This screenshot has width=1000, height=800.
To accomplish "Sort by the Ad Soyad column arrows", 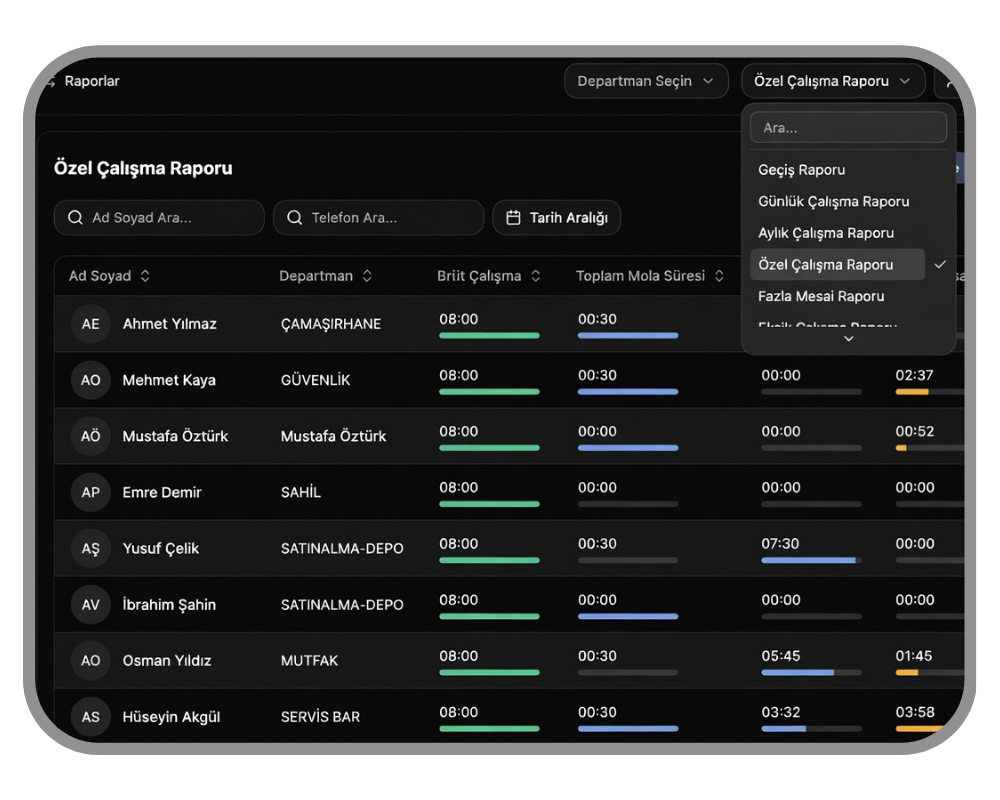I will click(x=145, y=276).
